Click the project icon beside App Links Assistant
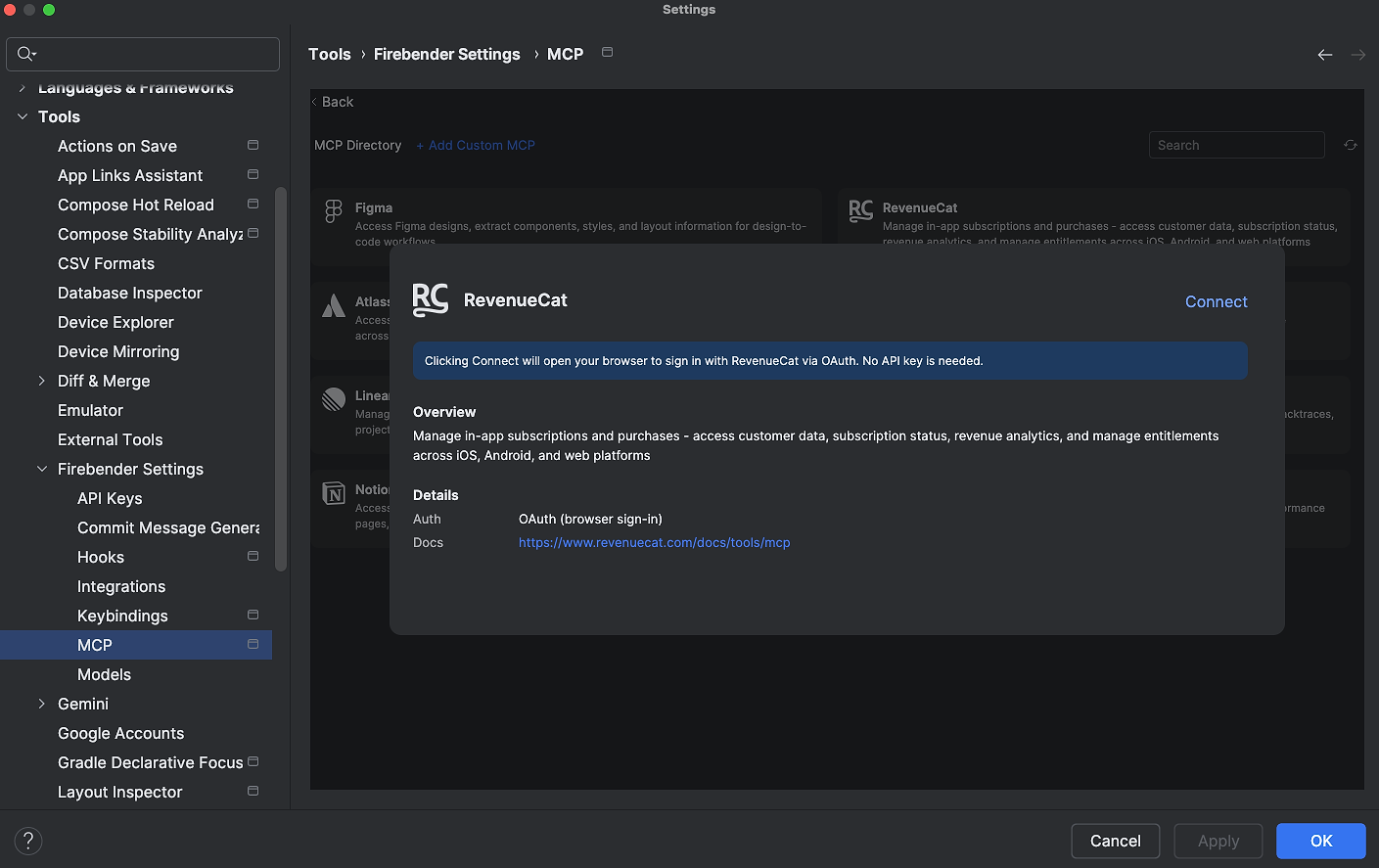The width and height of the screenshot is (1379, 868). point(253,174)
